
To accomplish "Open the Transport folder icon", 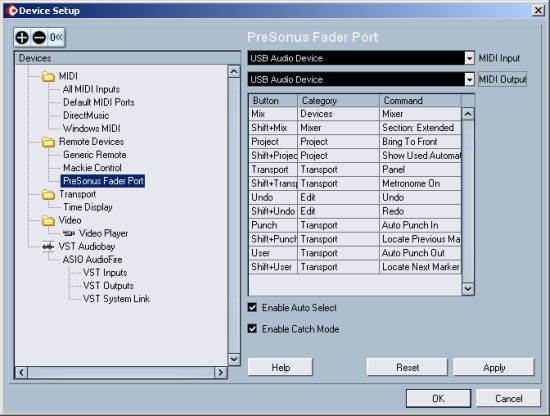I will pyautogui.click(x=48, y=194).
